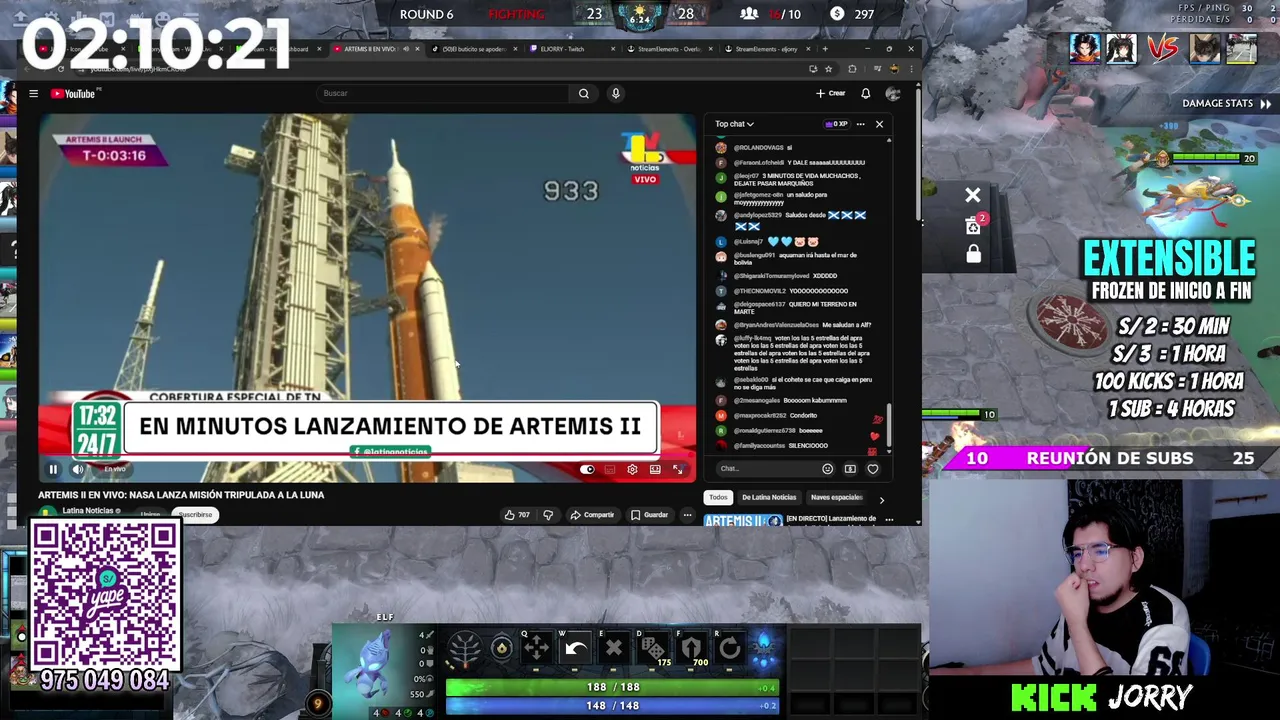The width and height of the screenshot is (1280, 720).
Task: Toggle subtitles in the video player
Action: click(x=610, y=469)
